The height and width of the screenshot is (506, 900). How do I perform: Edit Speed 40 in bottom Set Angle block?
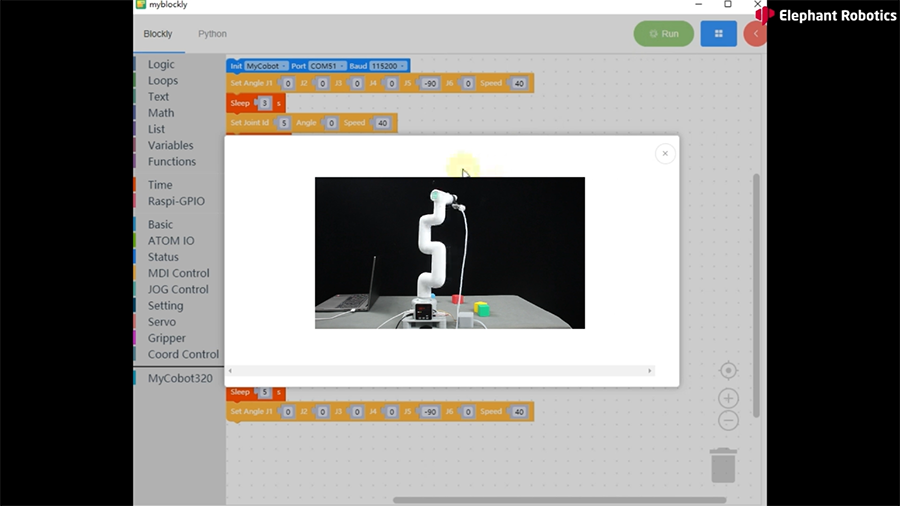point(519,411)
